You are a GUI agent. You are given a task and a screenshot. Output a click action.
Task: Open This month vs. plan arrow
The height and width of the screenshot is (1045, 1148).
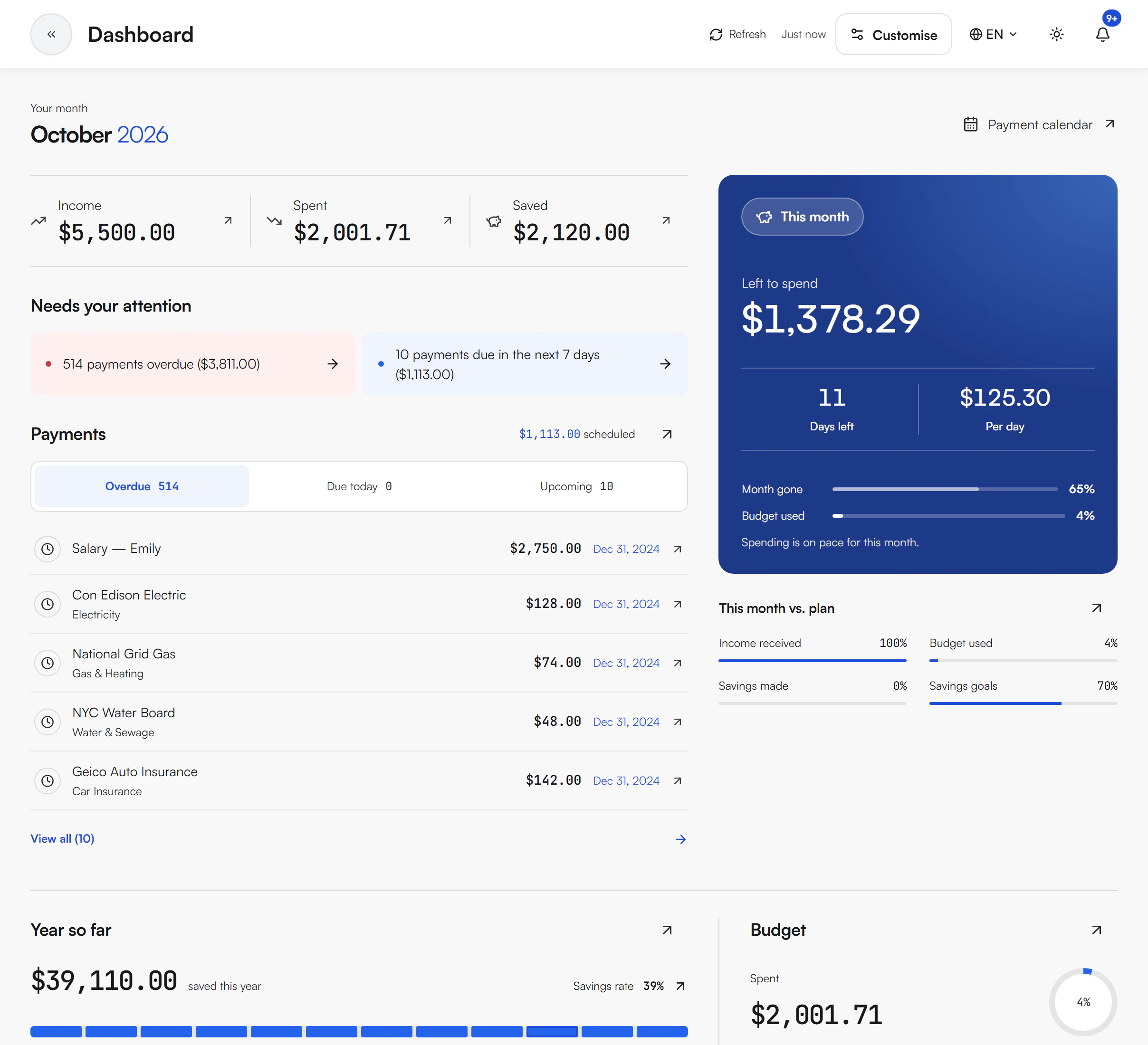1096,608
